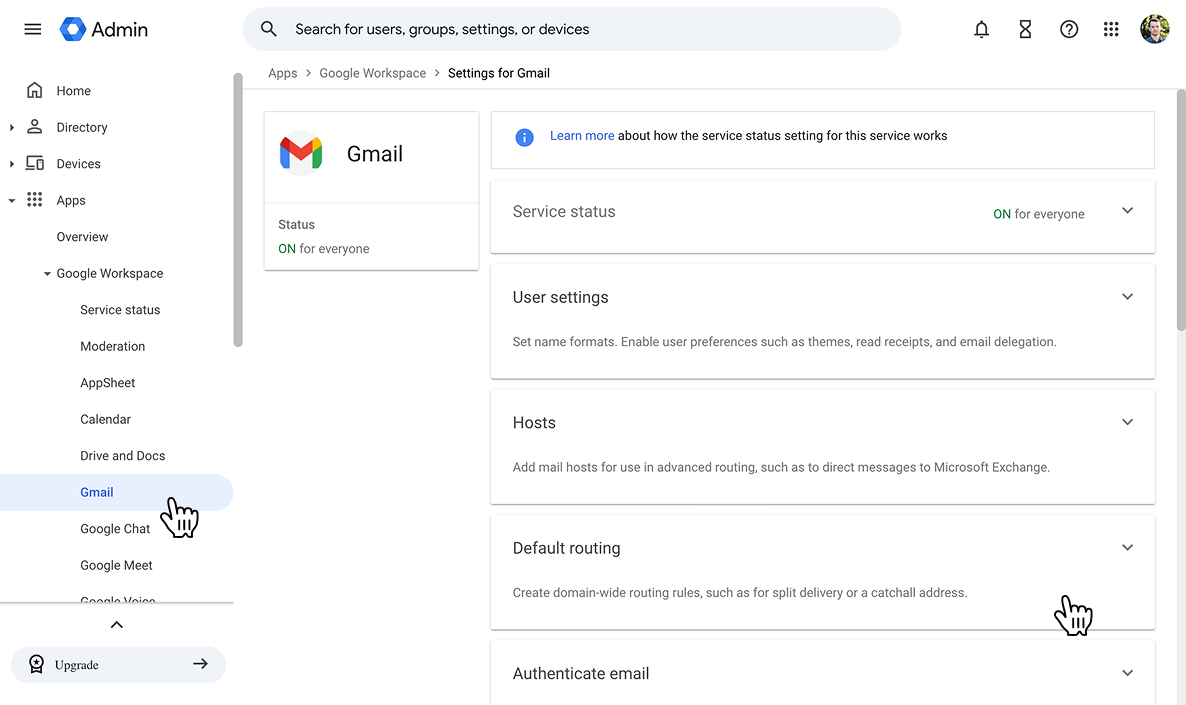The height and width of the screenshot is (705, 1186).
Task: Collapse the Google Workspace sidebar section
Action: 46,273
